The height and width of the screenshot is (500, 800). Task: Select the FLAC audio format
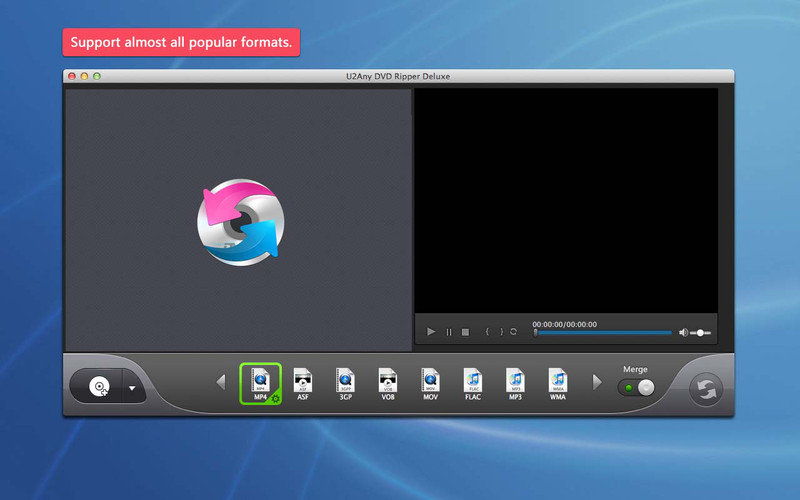pyautogui.click(x=473, y=384)
